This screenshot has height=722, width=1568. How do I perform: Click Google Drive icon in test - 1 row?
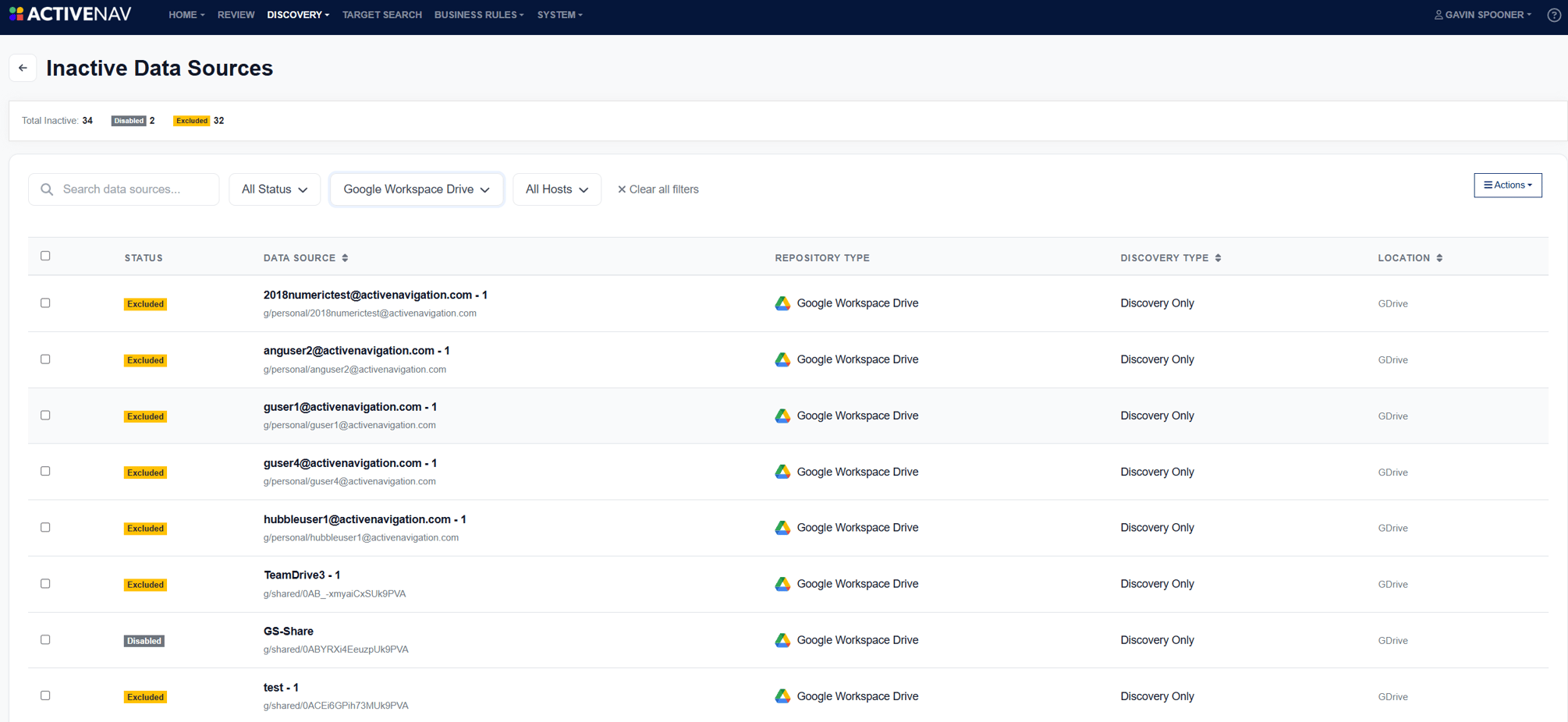[x=782, y=696]
